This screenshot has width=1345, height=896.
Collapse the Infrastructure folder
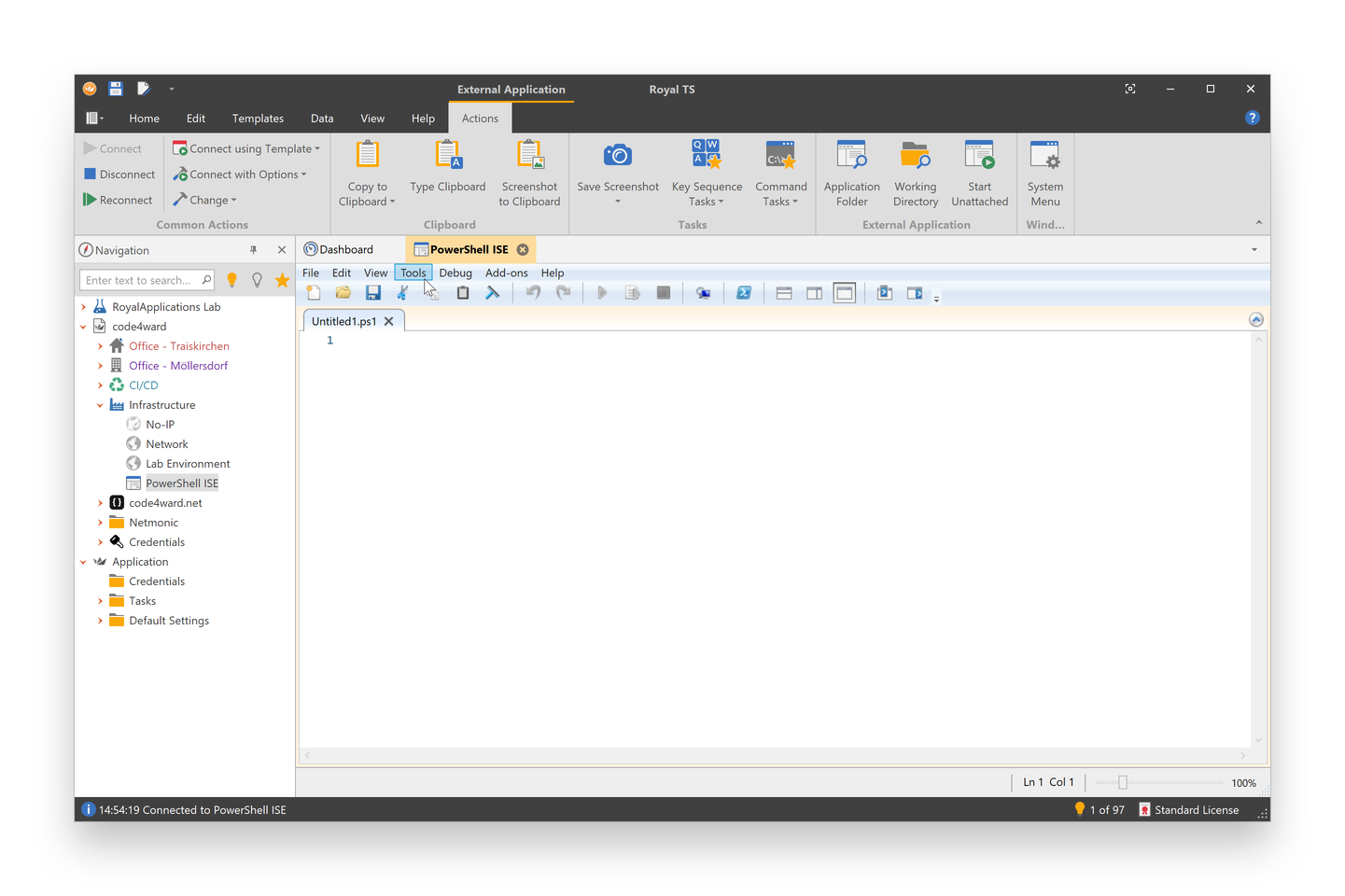(x=100, y=404)
